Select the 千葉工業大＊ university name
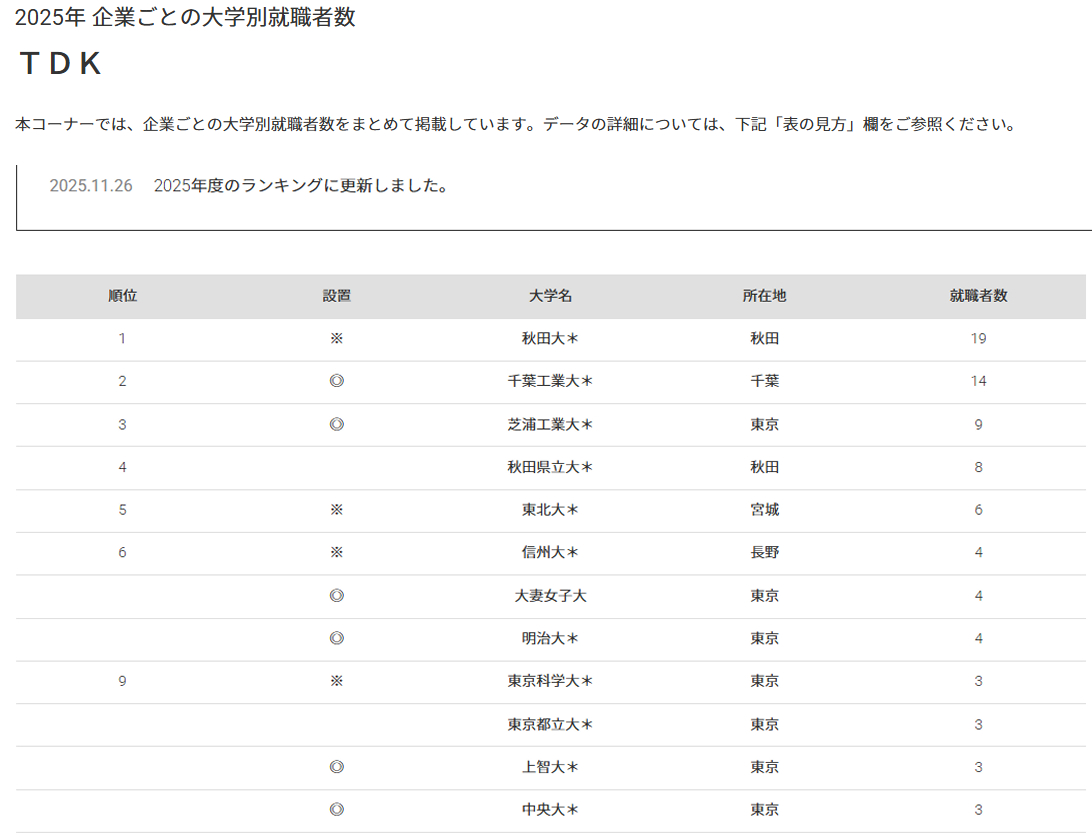This screenshot has width=1092, height=839. [x=550, y=381]
